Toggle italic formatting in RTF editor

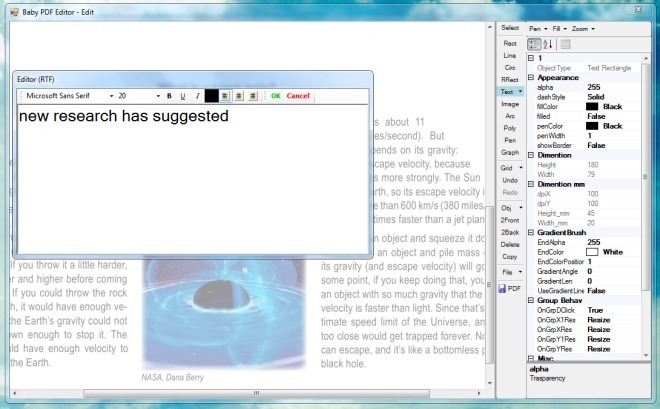pyautogui.click(x=197, y=96)
